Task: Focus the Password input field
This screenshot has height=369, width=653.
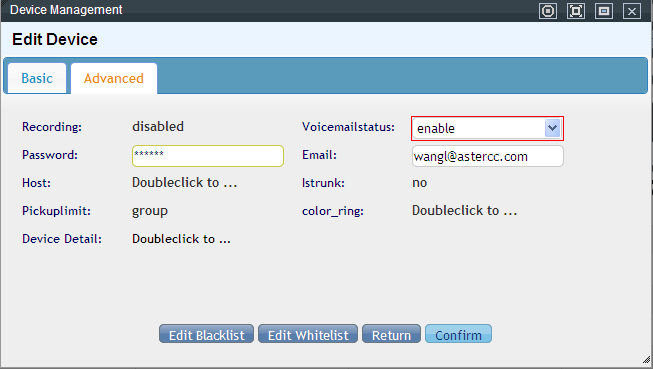Action: (208, 156)
